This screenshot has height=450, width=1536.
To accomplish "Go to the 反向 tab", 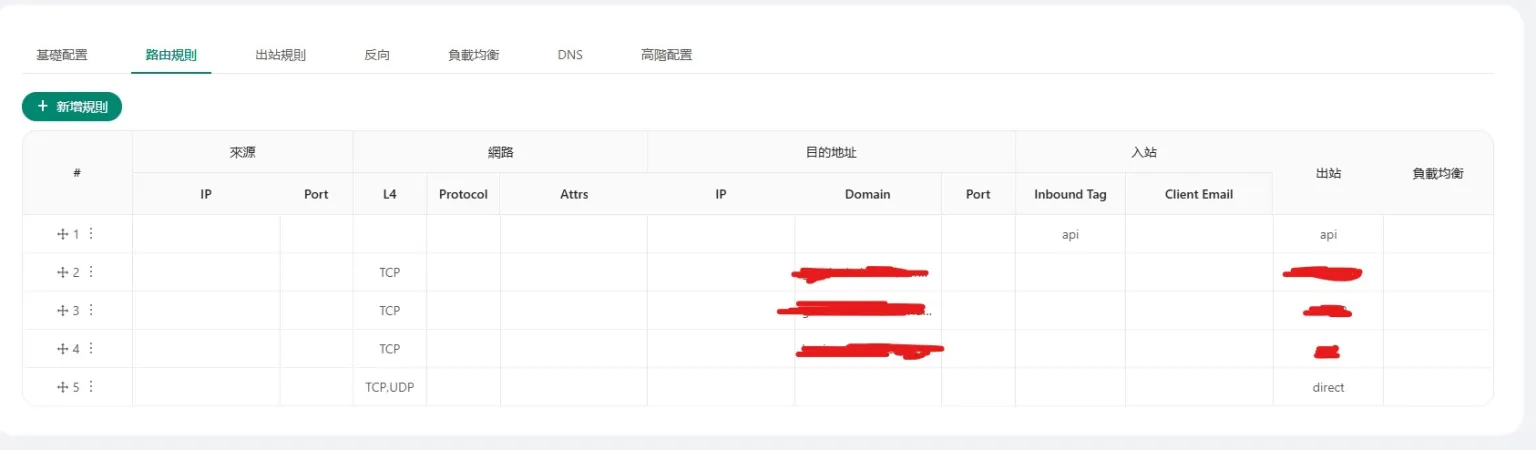I will point(377,55).
